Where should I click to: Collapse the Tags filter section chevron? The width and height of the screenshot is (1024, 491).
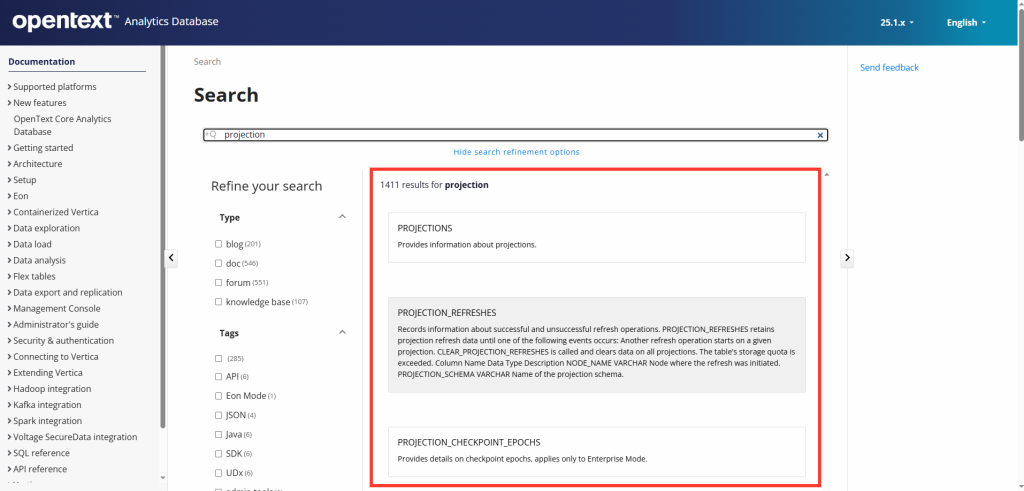click(342, 333)
